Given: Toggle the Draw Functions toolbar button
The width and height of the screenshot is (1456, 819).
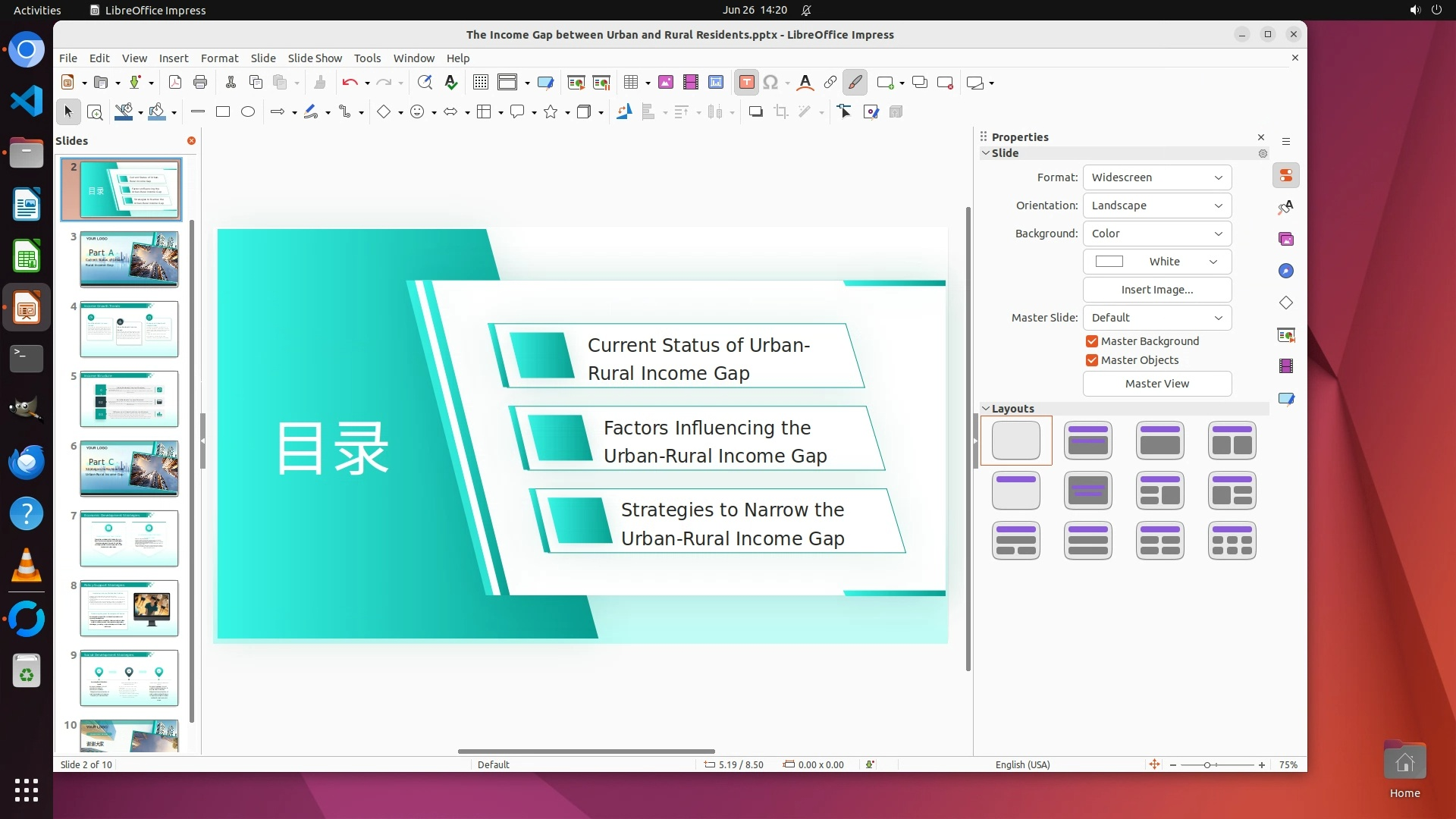Looking at the screenshot, I should (855, 83).
